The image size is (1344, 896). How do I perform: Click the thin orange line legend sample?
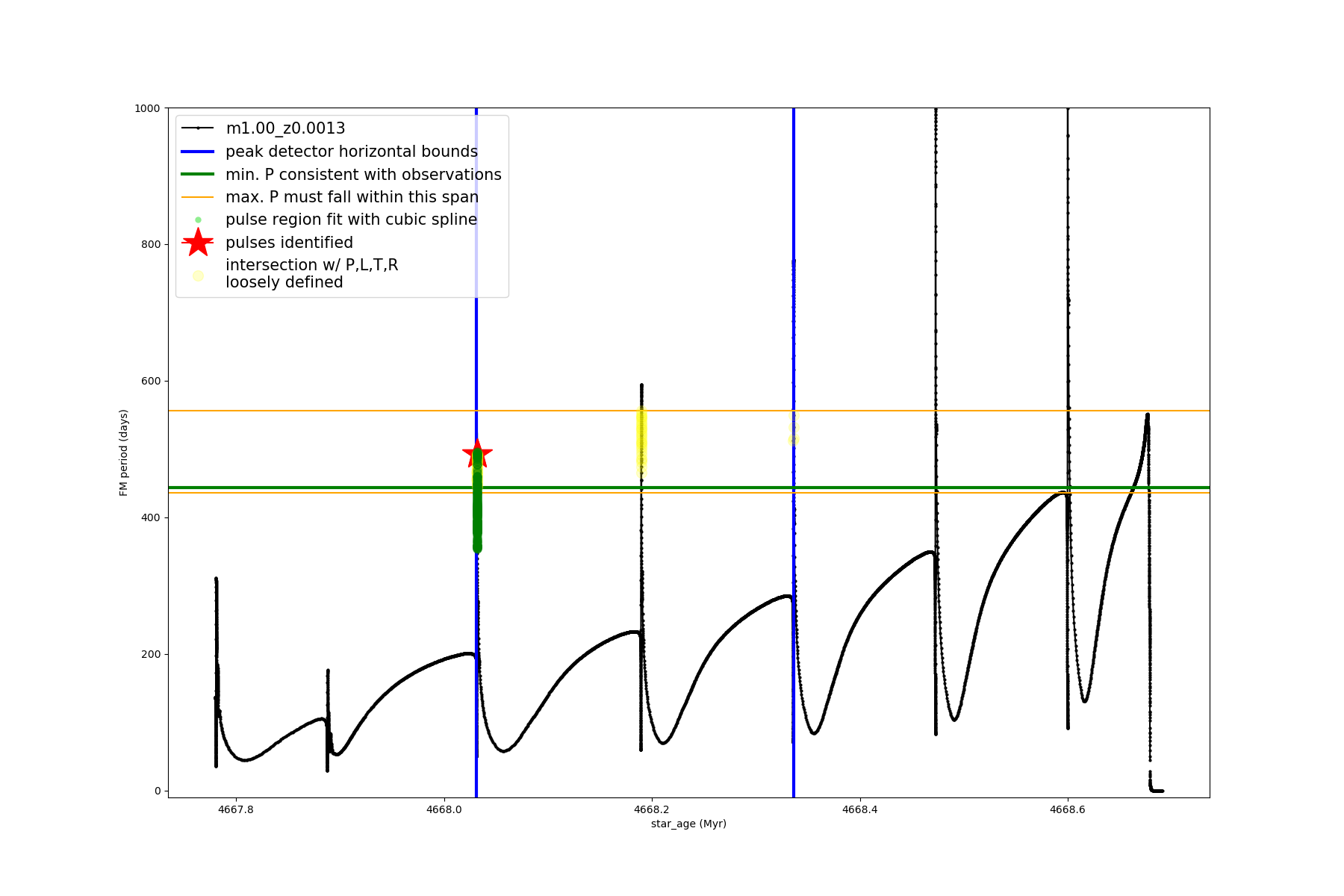(198, 197)
